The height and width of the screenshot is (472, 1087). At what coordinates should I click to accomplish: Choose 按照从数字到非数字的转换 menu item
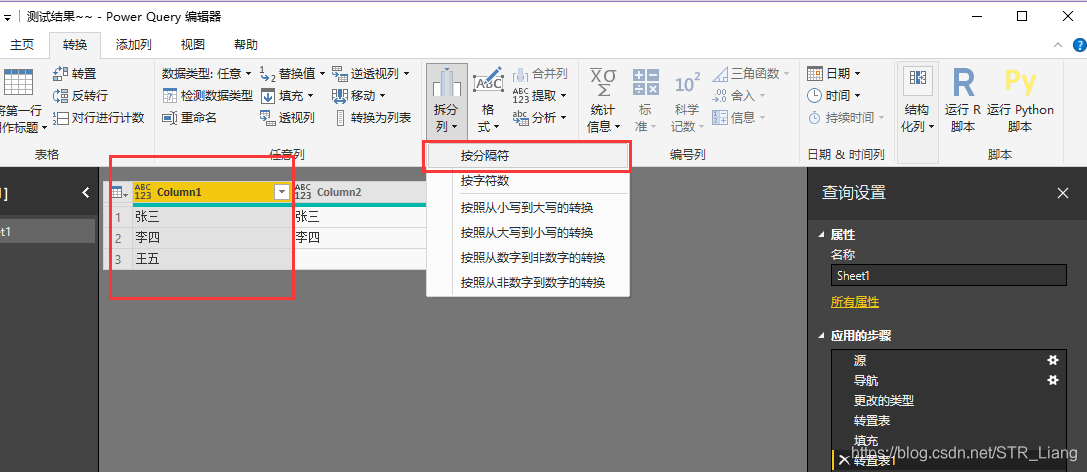pos(528,257)
